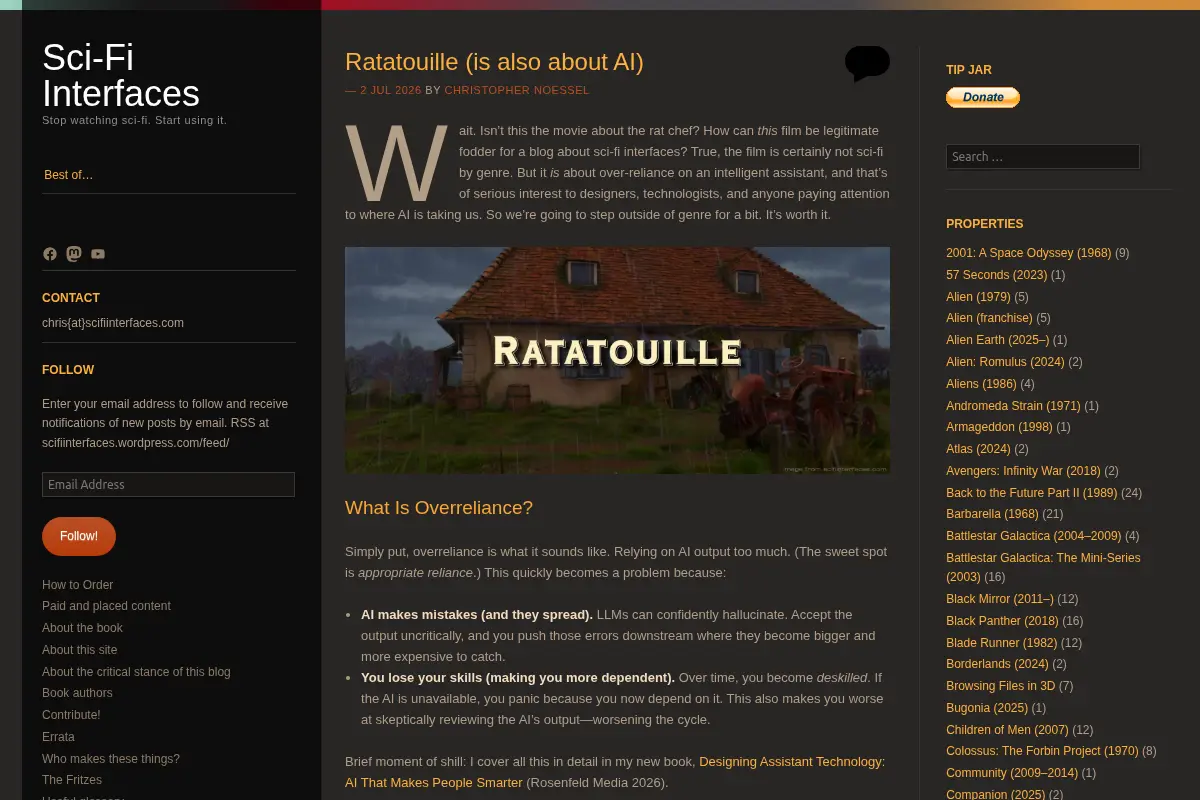Click author link Christopher Noessel
Image resolution: width=1200 pixels, height=800 pixels.
tap(517, 90)
